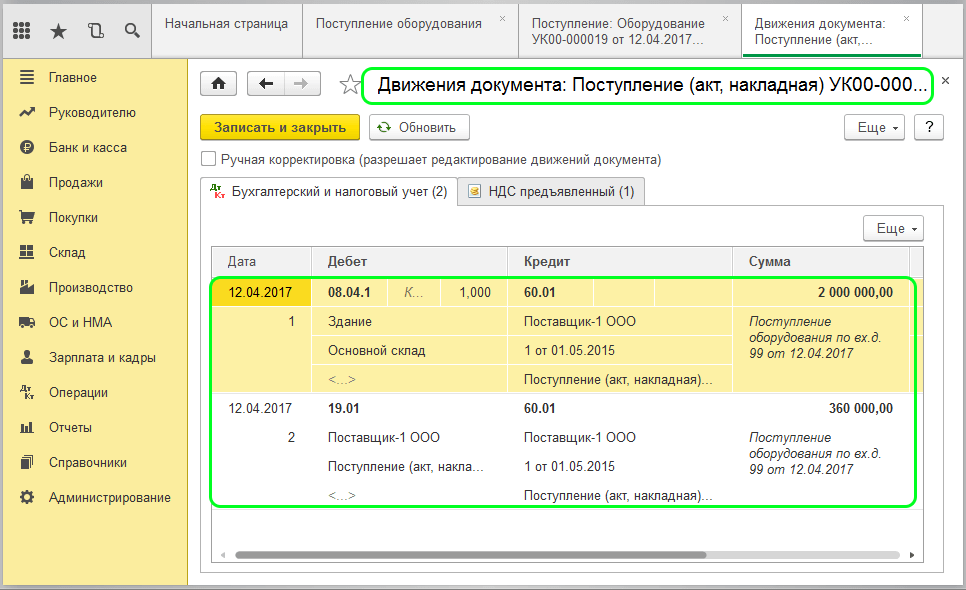
Task: Click the scrollbar left arrow
Action: (x=223, y=555)
